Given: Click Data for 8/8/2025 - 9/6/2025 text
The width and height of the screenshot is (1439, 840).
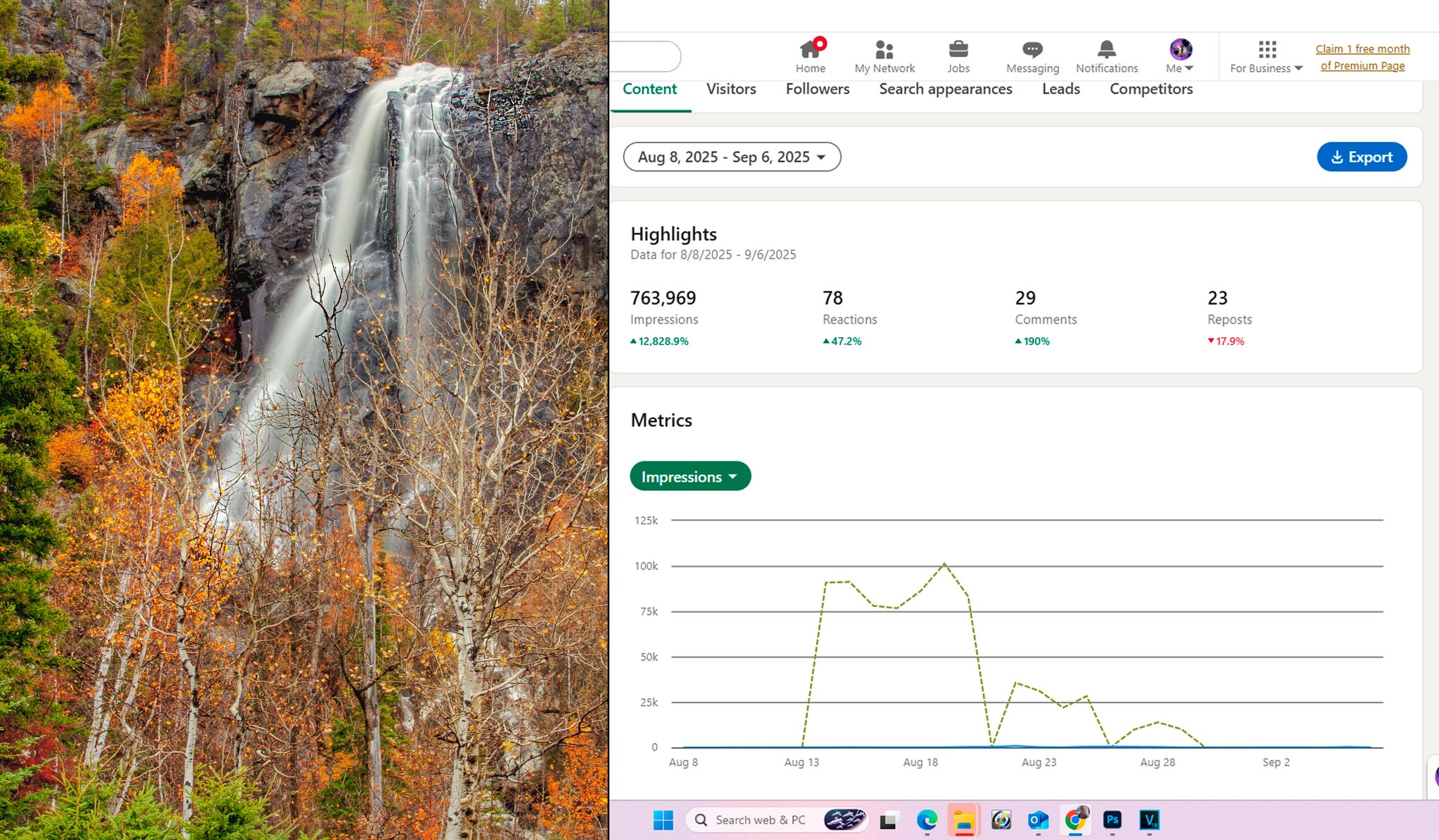Looking at the screenshot, I should [x=712, y=255].
